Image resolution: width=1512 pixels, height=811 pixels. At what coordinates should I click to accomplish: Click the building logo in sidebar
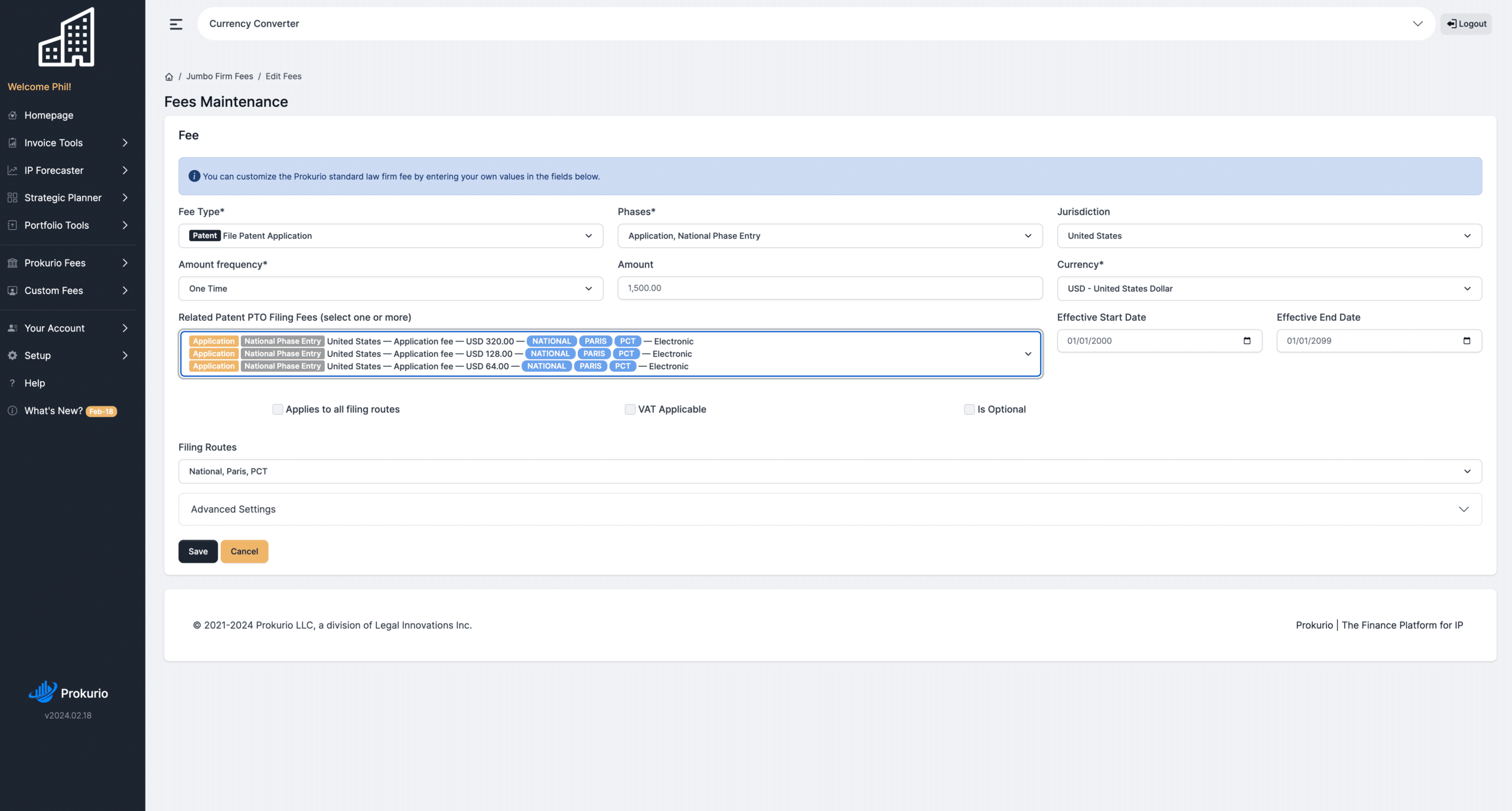[x=66, y=37]
